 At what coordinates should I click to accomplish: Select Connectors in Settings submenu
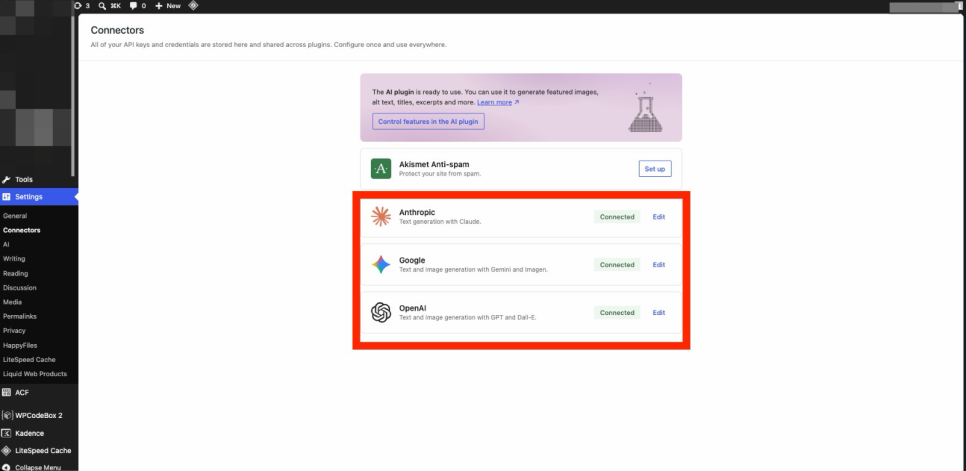(22, 230)
